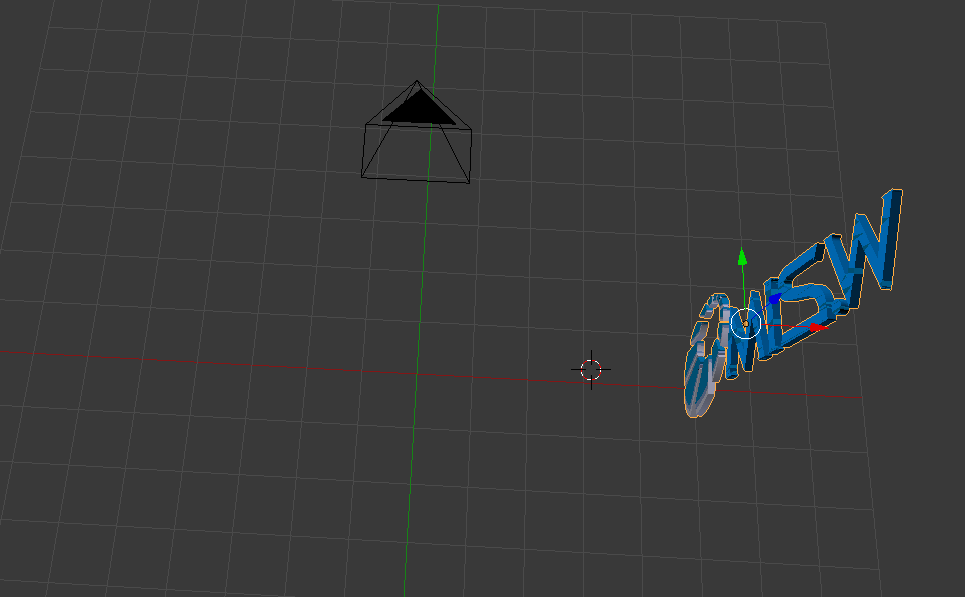Screen dimensions: 965x597
Task: Grab the red X-axis manipulator arrow
Action: 818,327
